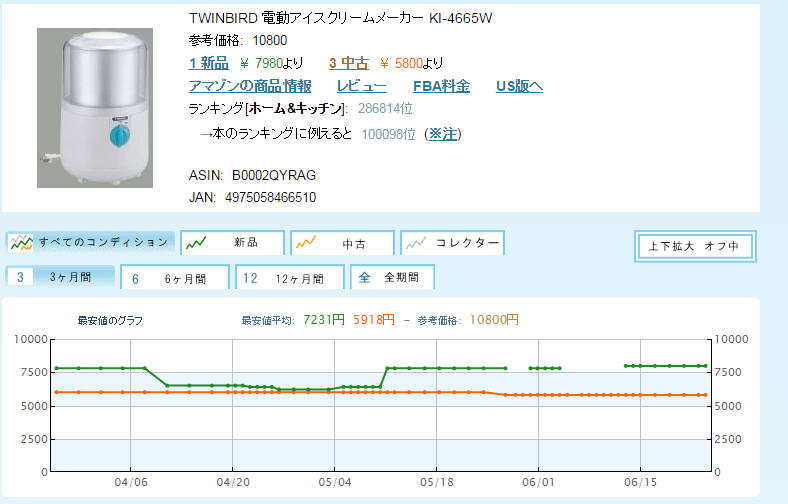The image size is (788, 504).
Task: Select the 3ヶ月間 period tab
Action: [60, 277]
